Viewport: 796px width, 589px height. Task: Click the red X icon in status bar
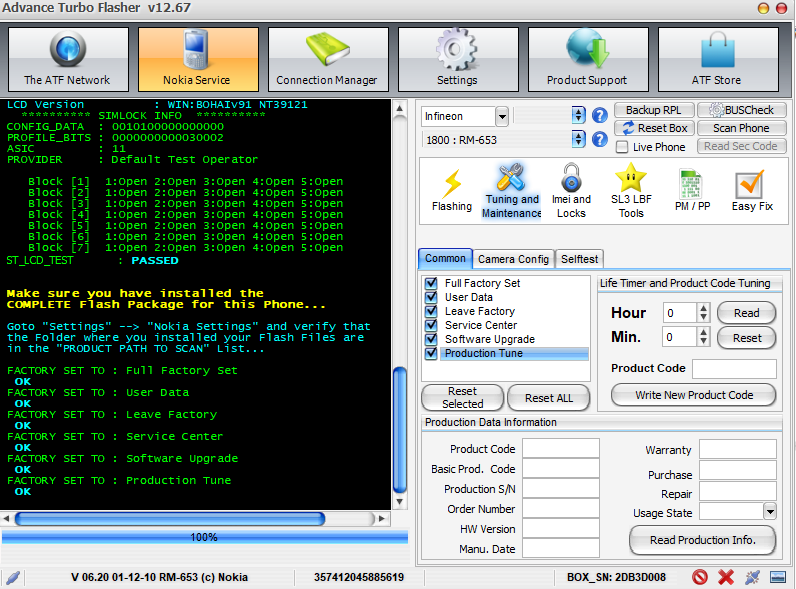(x=726, y=577)
